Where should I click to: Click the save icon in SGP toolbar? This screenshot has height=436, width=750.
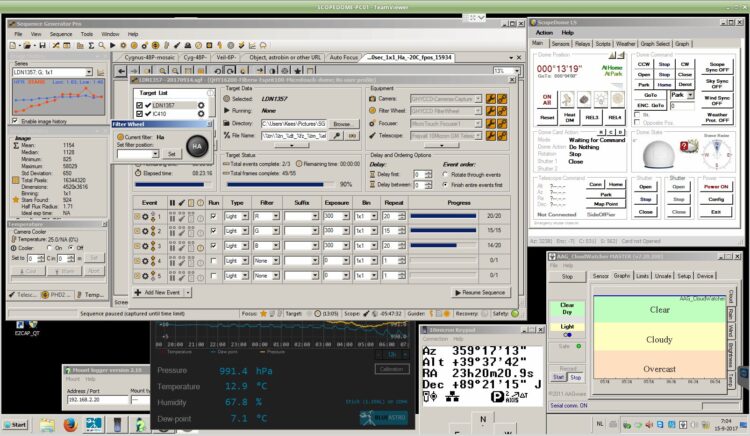[x=42, y=45]
